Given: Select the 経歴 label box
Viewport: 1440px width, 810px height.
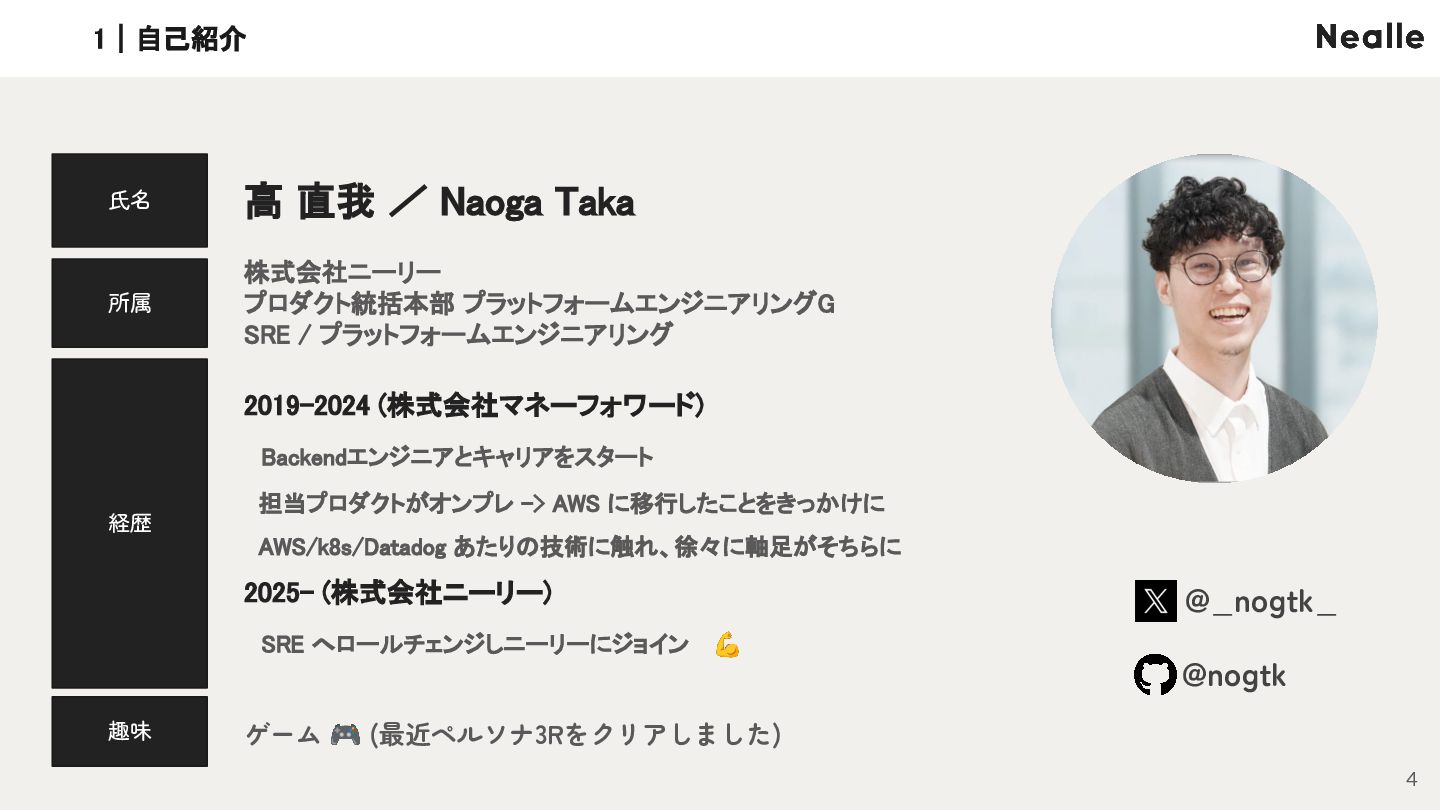Looking at the screenshot, I should [x=130, y=523].
